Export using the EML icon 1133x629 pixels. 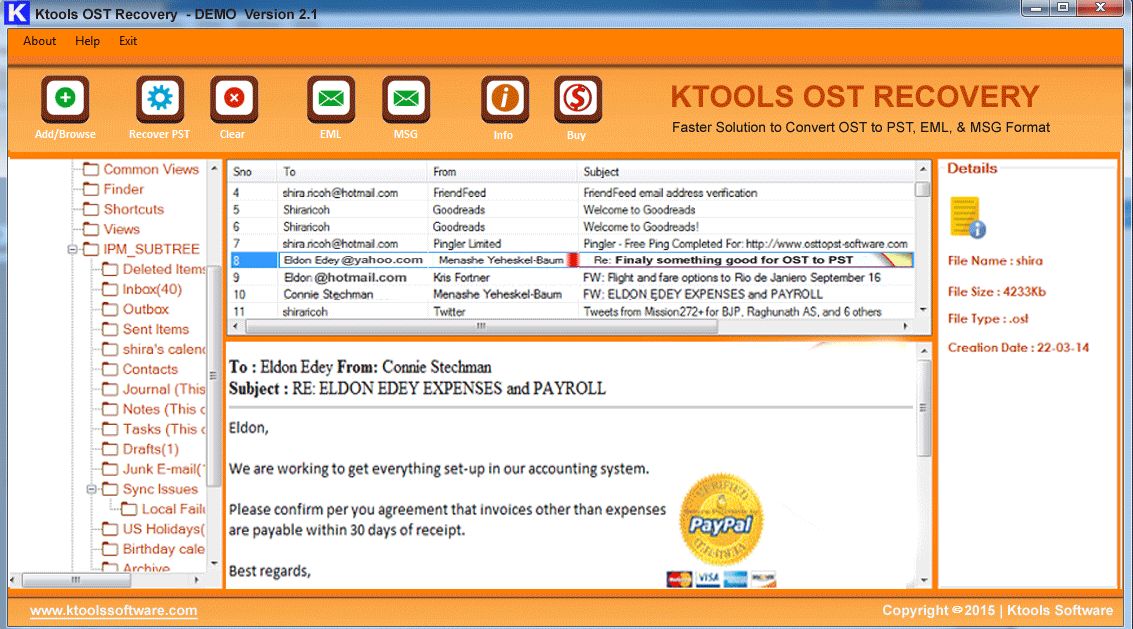[331, 98]
